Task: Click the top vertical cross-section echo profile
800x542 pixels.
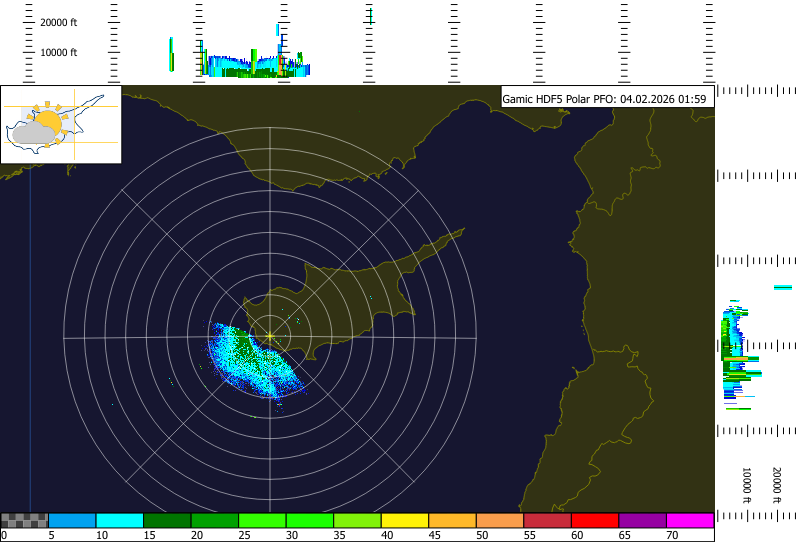Action: (250, 64)
